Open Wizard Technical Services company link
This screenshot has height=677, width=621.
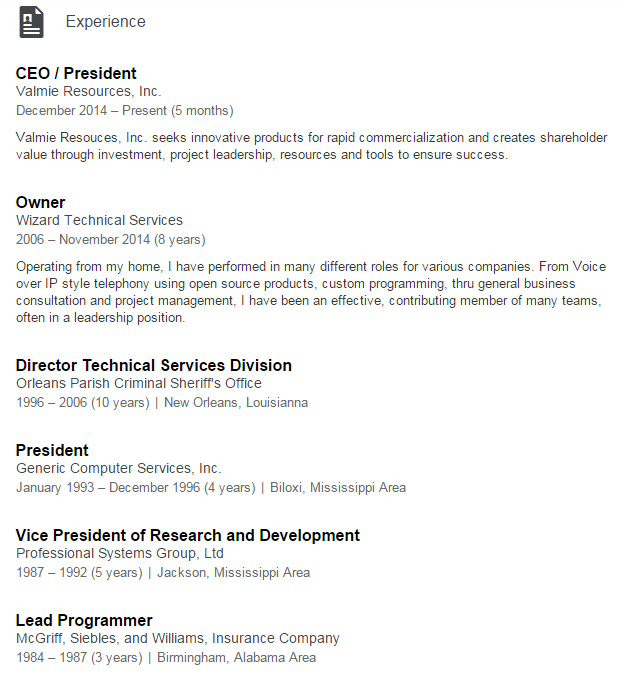click(x=99, y=220)
